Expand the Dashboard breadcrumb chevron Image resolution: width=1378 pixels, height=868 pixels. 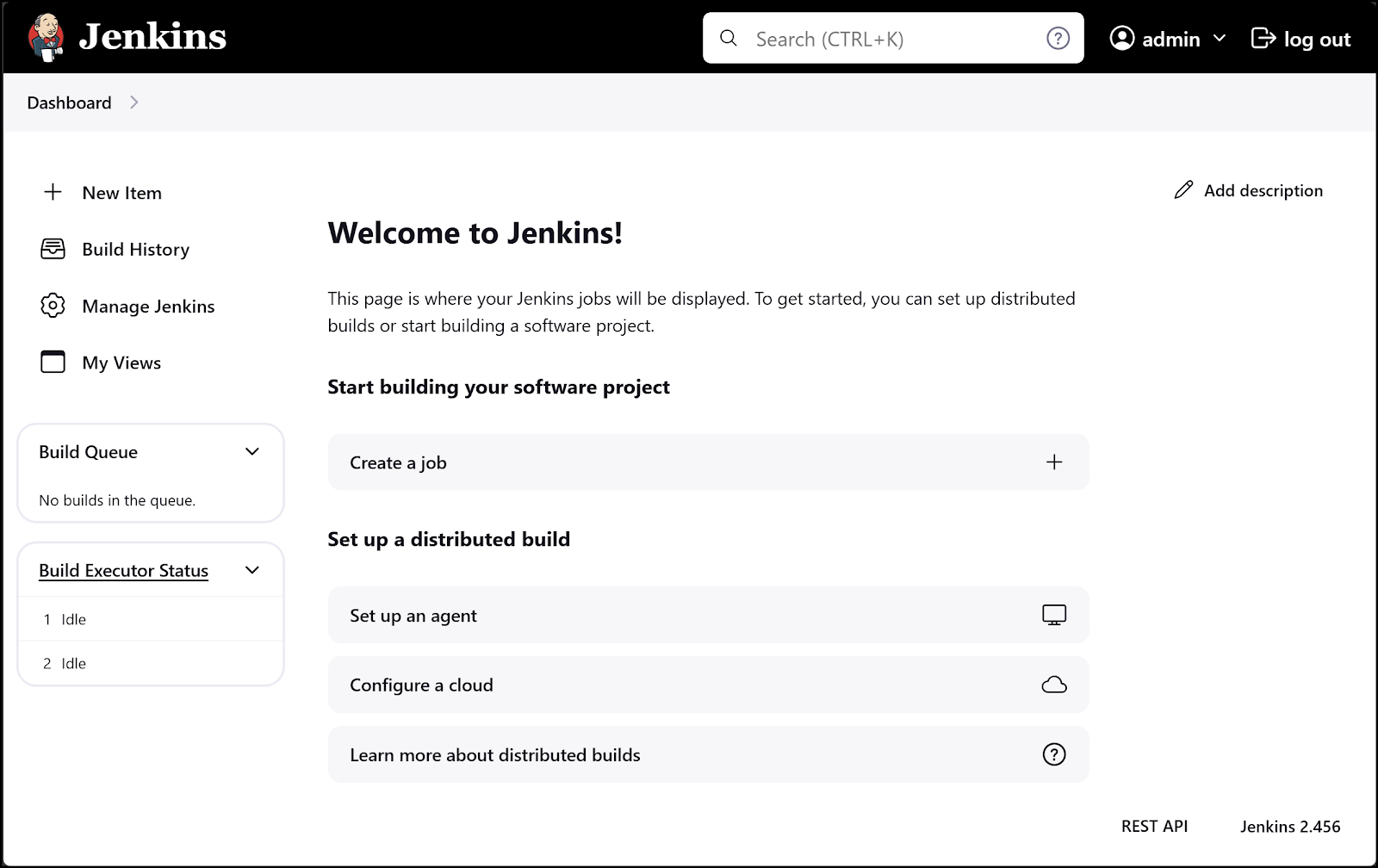pos(133,102)
